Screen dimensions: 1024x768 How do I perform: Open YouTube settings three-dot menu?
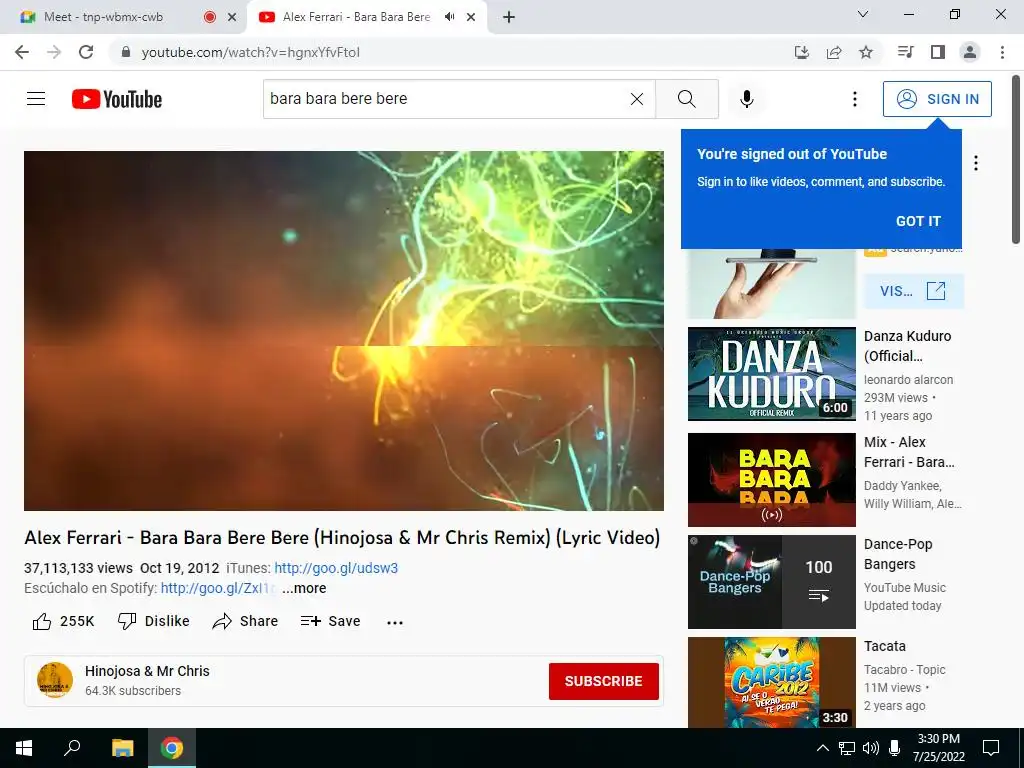pyautogui.click(x=854, y=99)
